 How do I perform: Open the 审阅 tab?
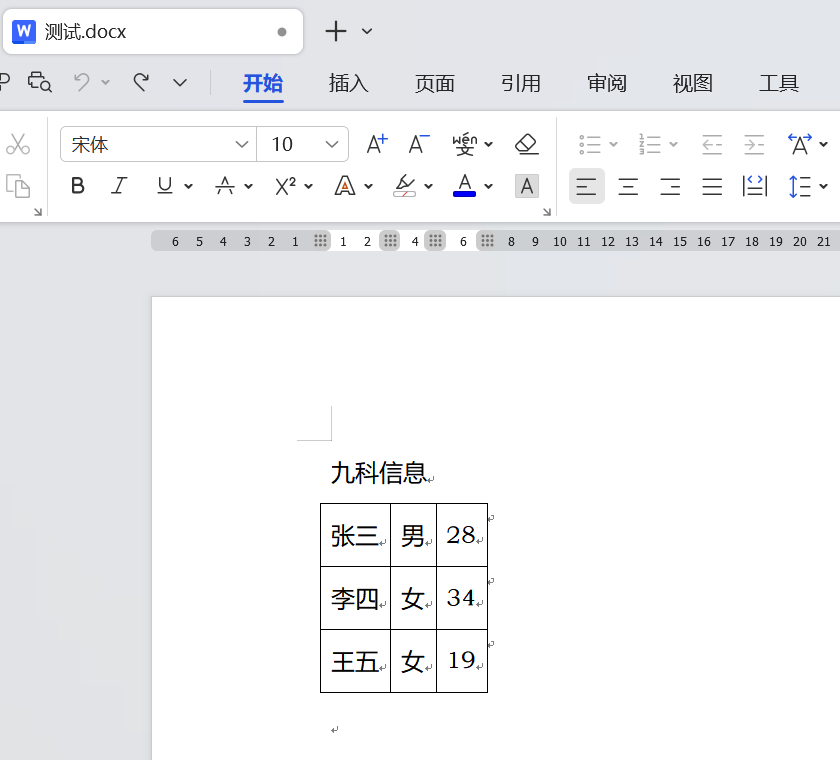(x=607, y=84)
